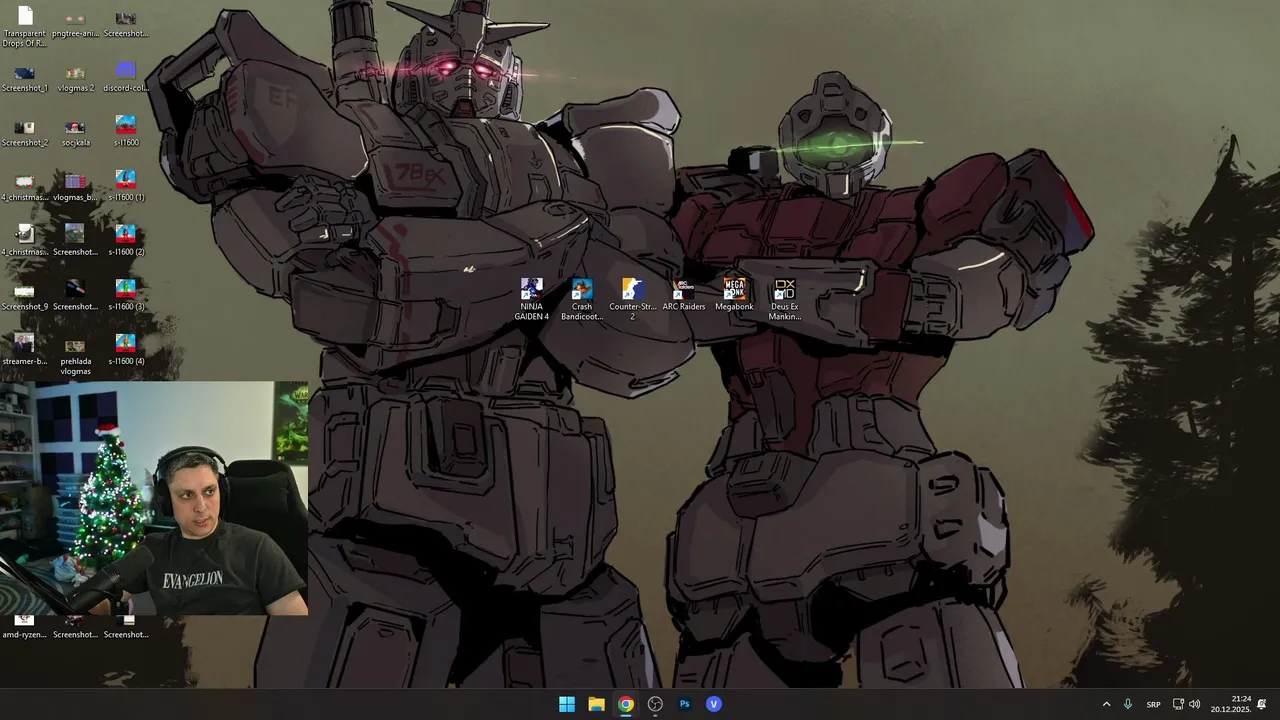
Task: Select the Screenshot_9 desktop file
Action: pyautogui.click(x=25, y=296)
